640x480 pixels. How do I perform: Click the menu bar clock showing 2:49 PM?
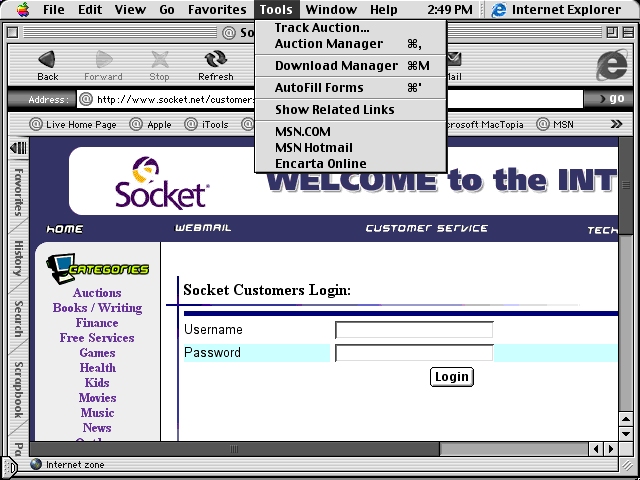450,9
